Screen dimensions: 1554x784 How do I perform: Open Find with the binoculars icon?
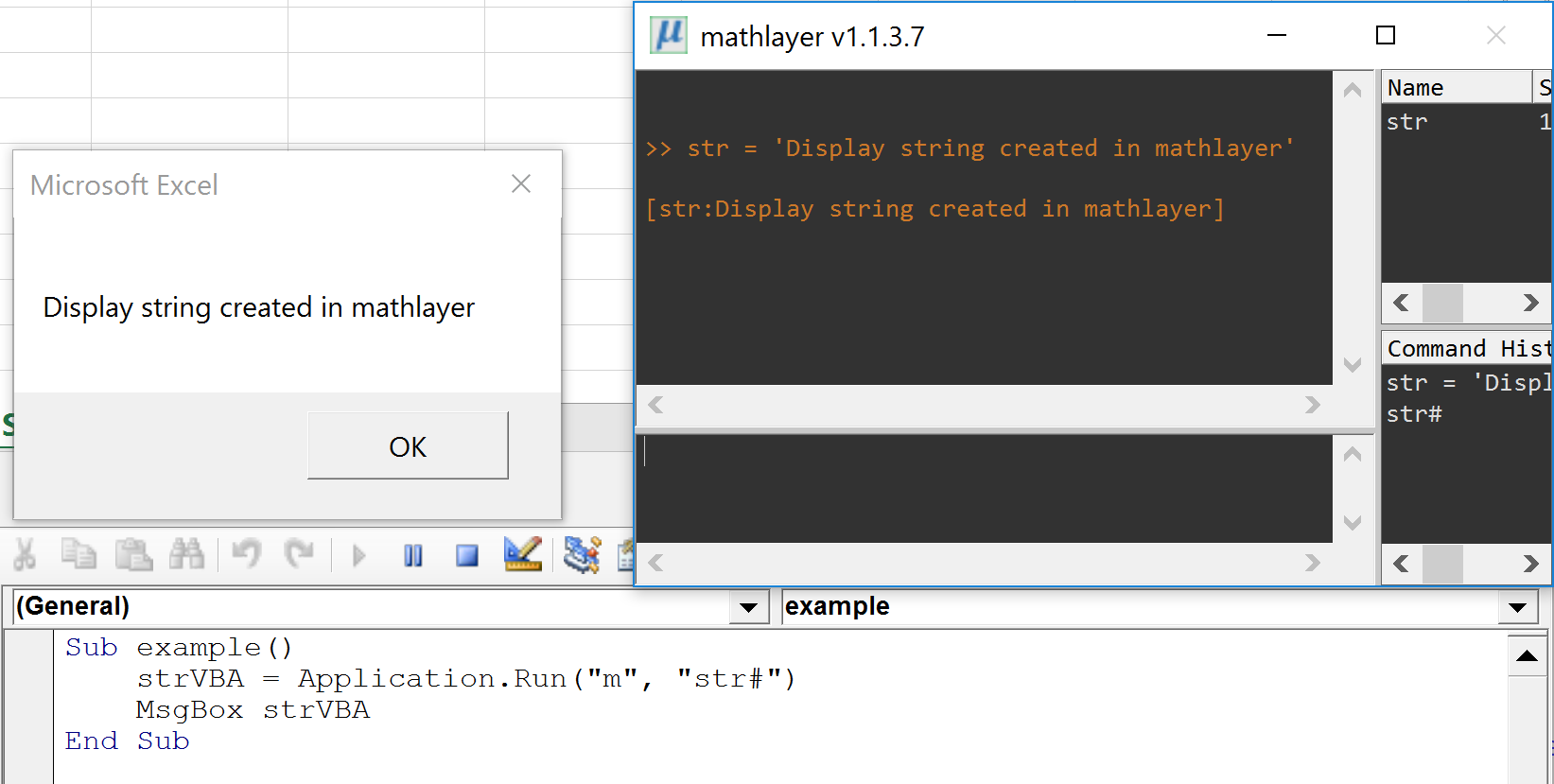[186, 554]
